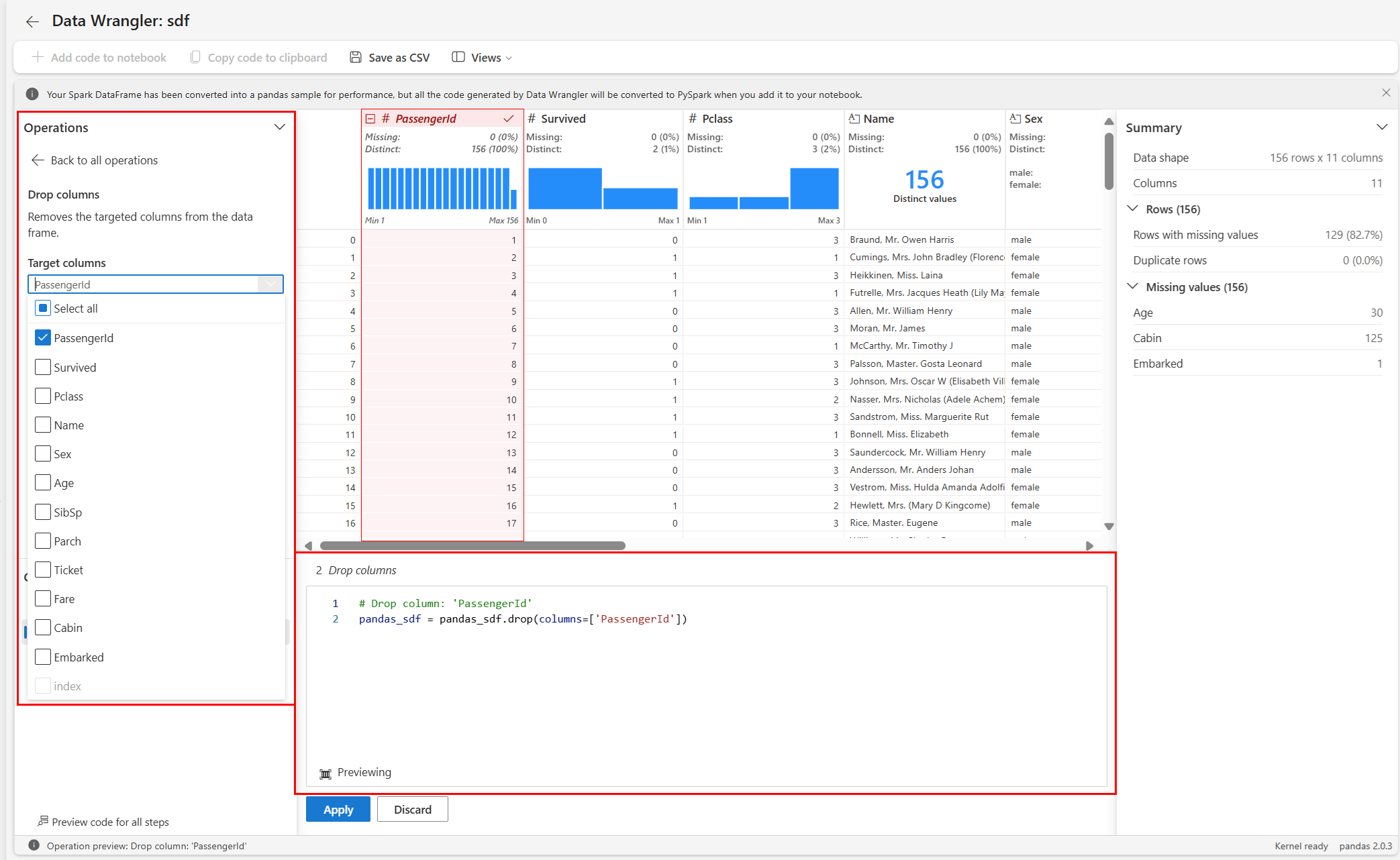
Task: Collapse the Missing values (156) section
Action: 1133,286
